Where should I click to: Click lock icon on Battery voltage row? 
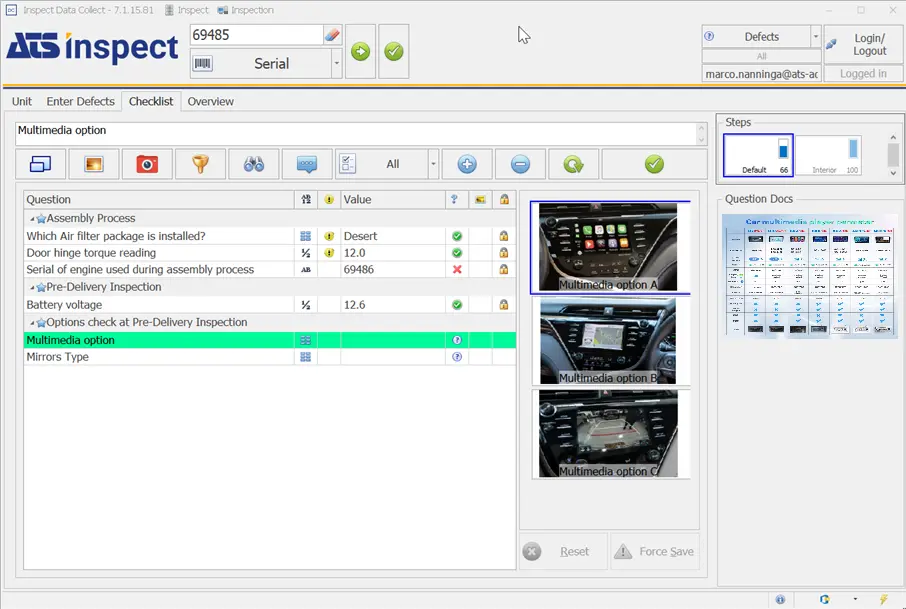[504, 304]
